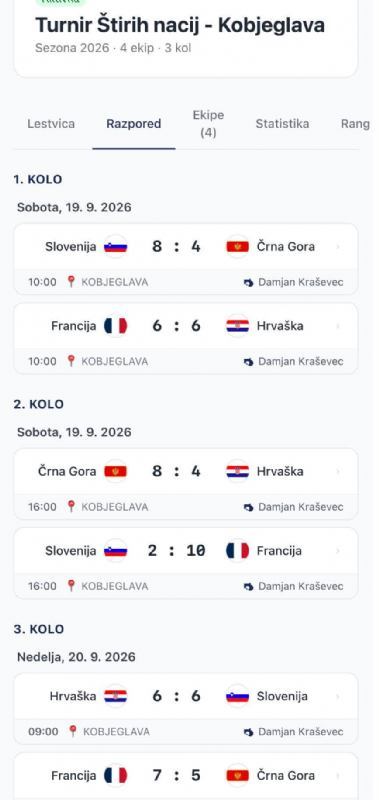The image size is (379, 800).
Task: Click France flag in Francija–Hrvaška match
Action: coord(116,326)
